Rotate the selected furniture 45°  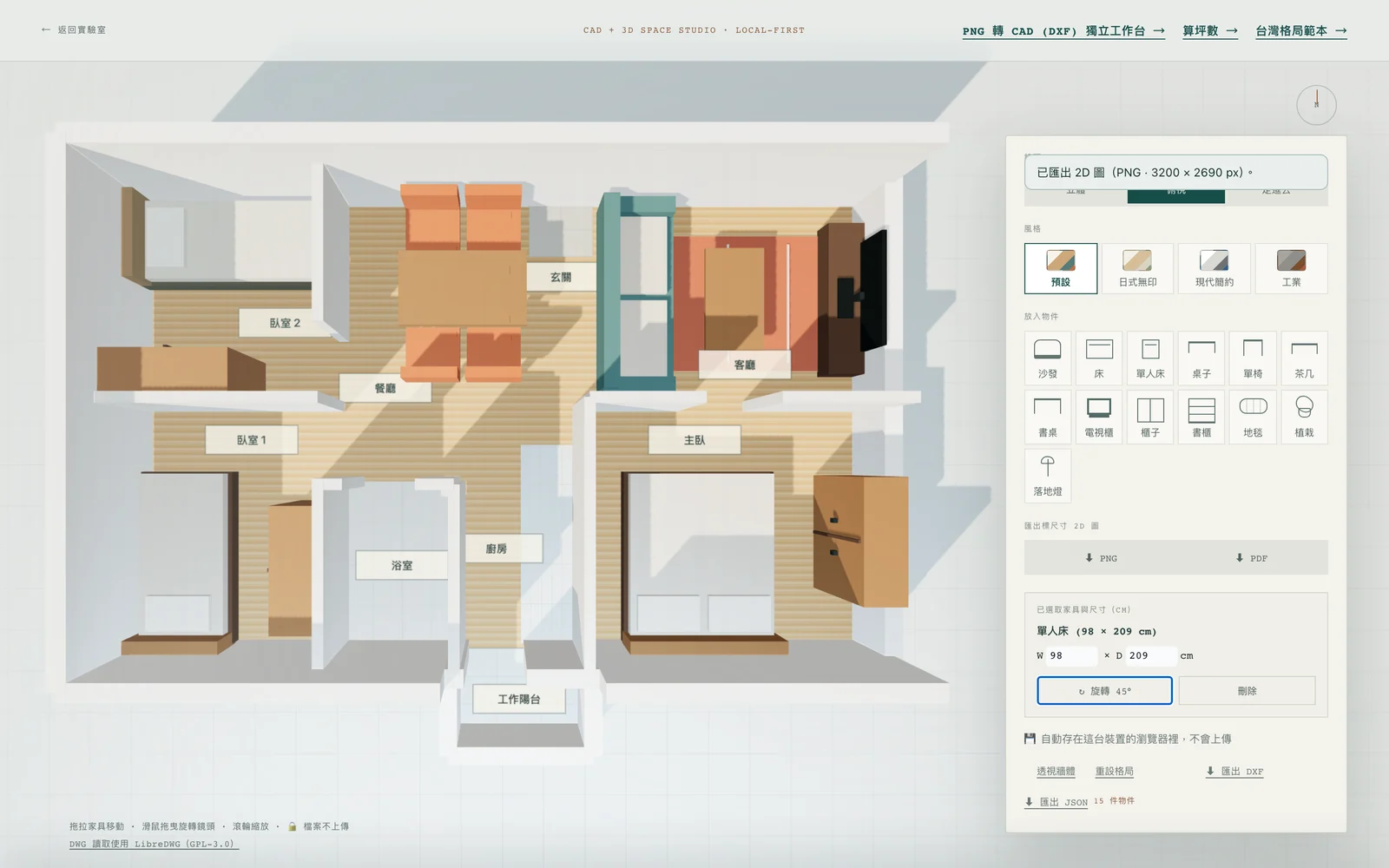point(1104,691)
